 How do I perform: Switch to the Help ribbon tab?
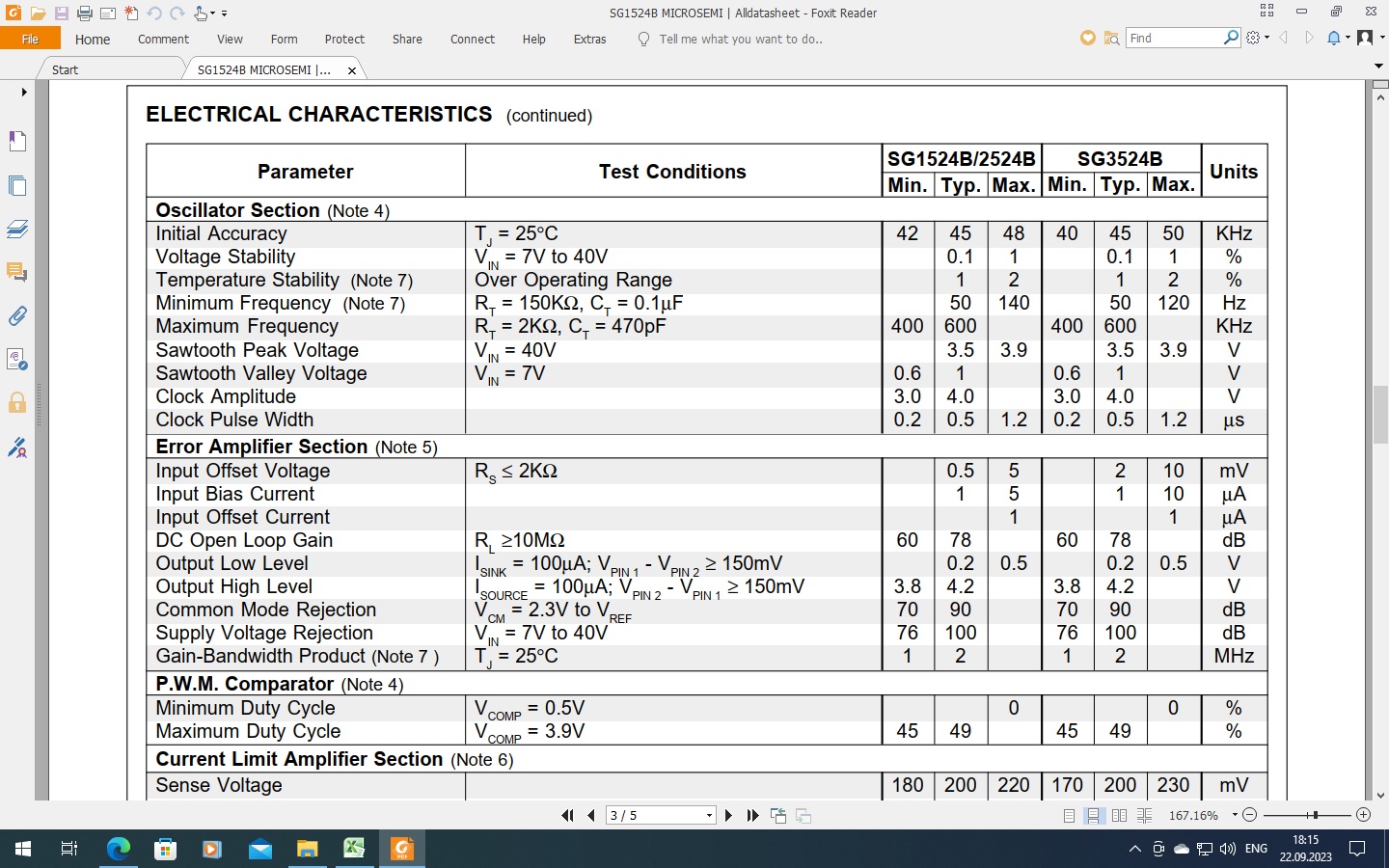pos(534,40)
